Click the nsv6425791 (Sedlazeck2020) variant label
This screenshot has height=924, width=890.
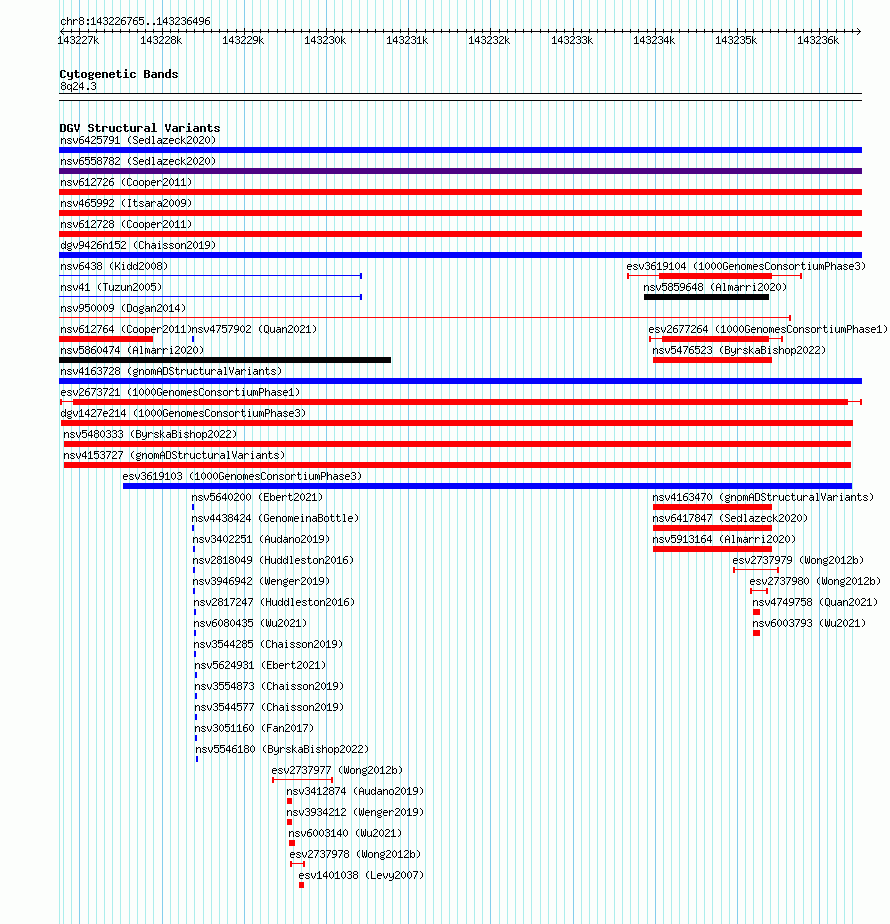(138, 140)
